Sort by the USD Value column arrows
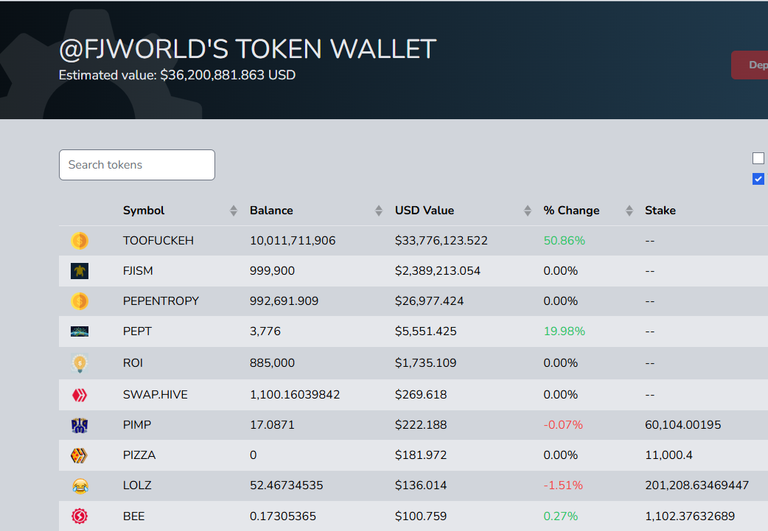Image resolution: width=768 pixels, height=531 pixels. (528, 211)
